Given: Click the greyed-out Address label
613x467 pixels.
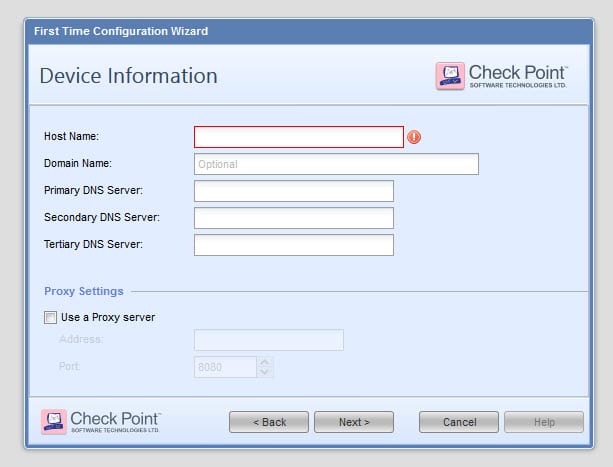Looking at the screenshot, I should click(81, 339).
